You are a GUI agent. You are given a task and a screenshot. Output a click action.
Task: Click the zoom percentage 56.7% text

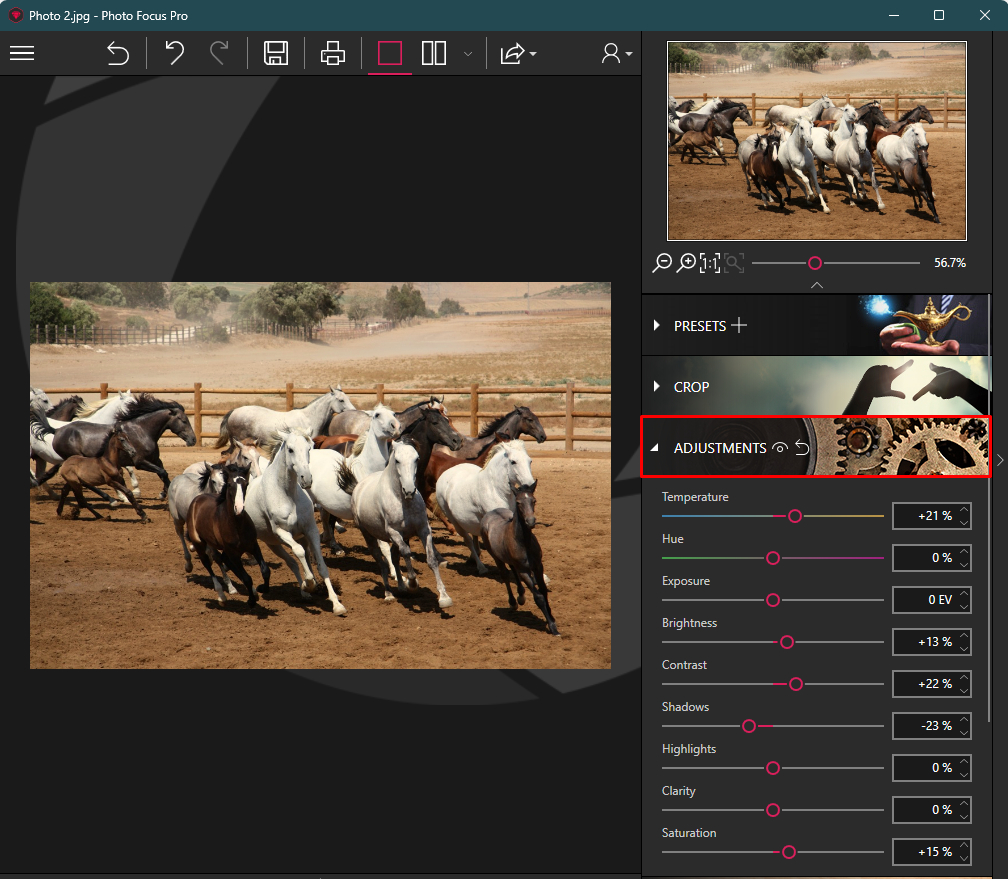pos(950,263)
